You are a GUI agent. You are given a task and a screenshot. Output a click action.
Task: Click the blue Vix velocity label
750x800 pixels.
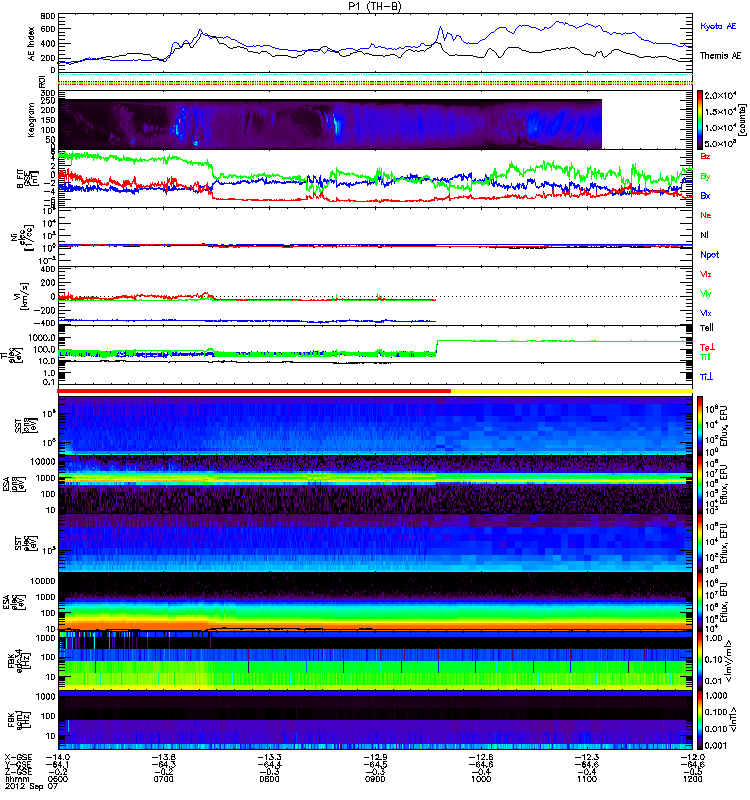[706, 313]
